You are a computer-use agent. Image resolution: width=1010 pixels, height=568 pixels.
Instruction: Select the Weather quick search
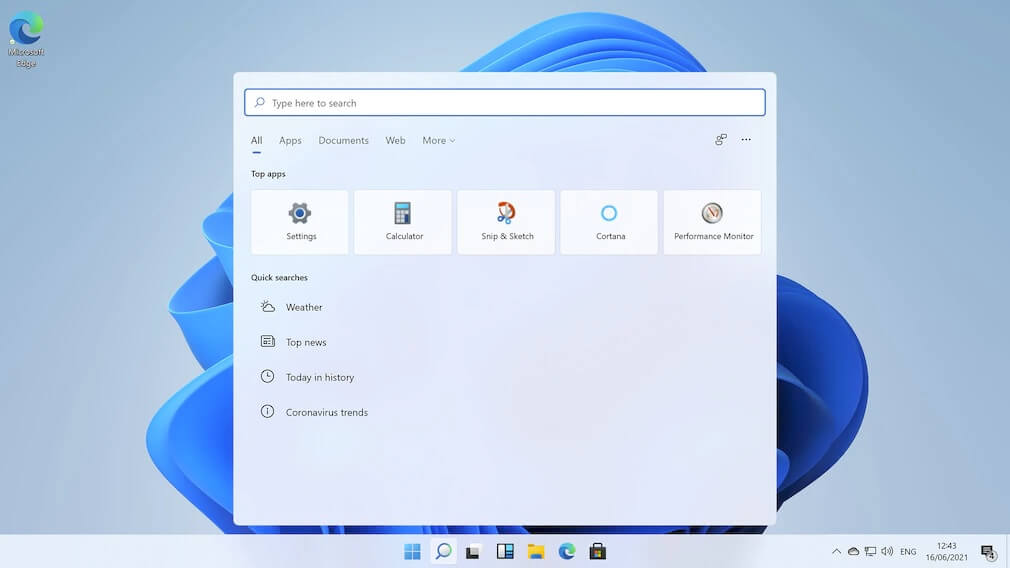tap(304, 307)
